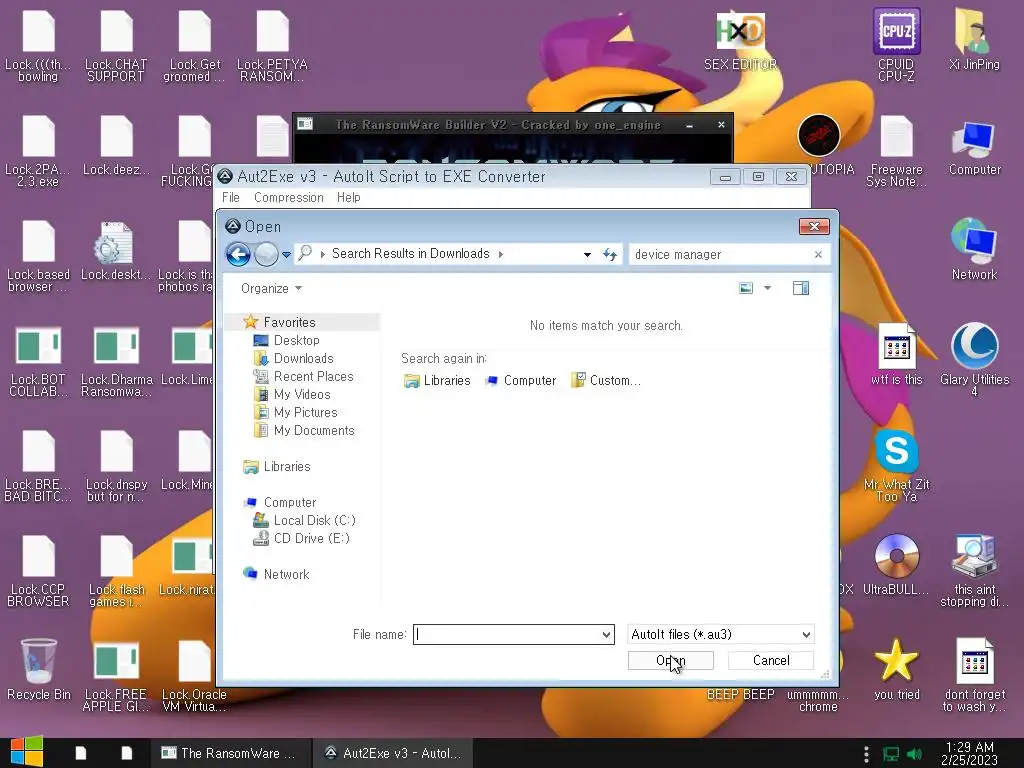Select UltraBULL disc desktop icon

(896, 564)
